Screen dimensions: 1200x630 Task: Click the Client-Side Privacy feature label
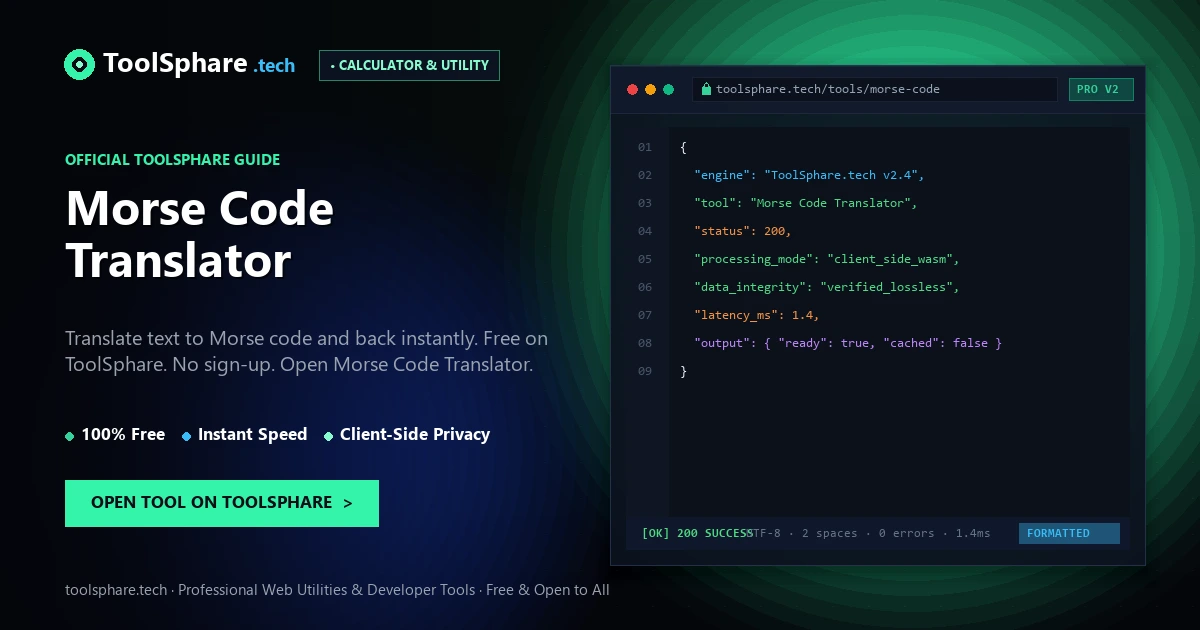click(x=415, y=434)
